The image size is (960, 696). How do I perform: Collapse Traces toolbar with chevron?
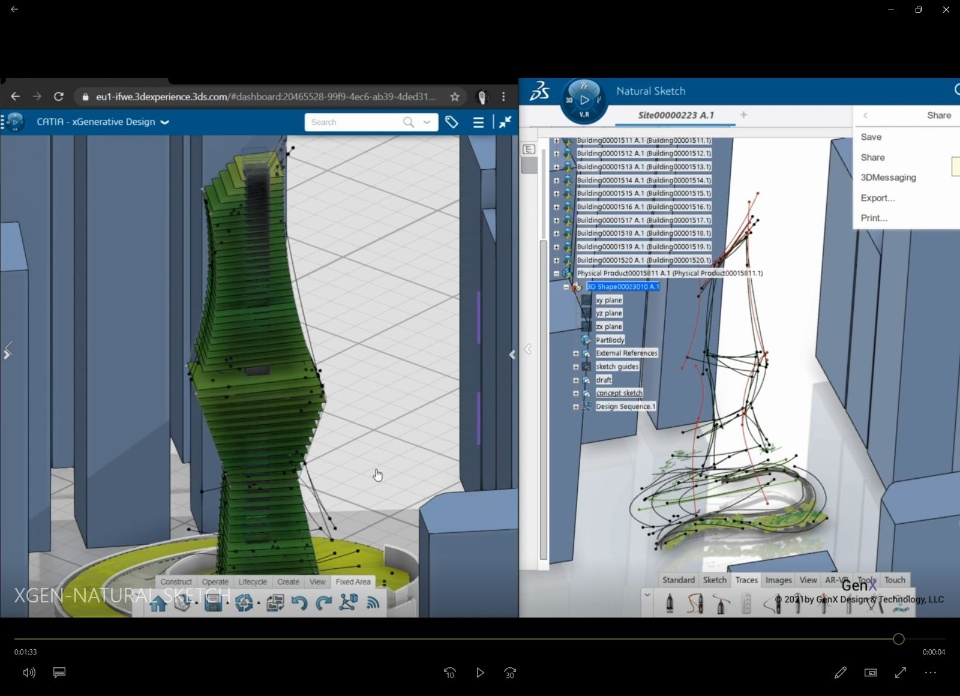click(647, 594)
